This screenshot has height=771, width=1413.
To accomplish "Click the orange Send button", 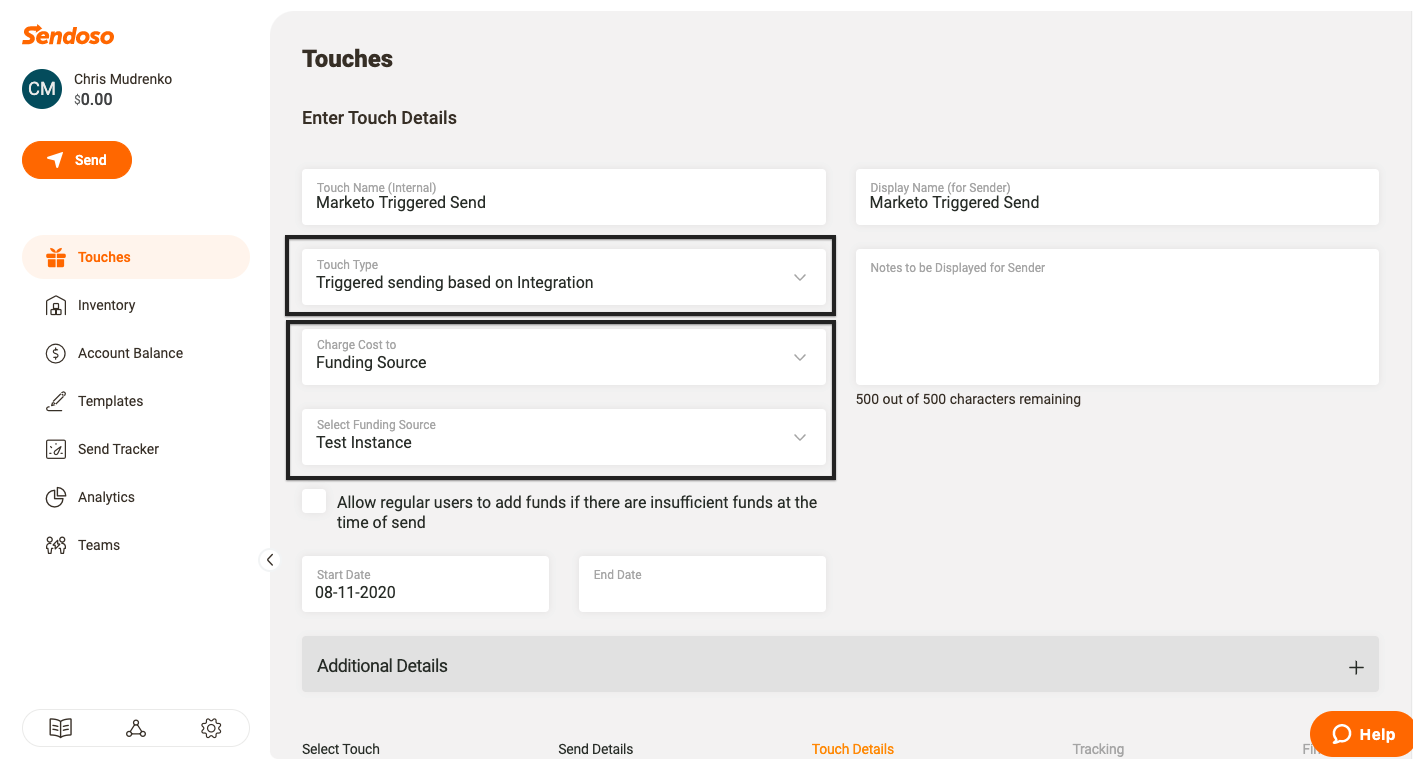I will (77, 160).
